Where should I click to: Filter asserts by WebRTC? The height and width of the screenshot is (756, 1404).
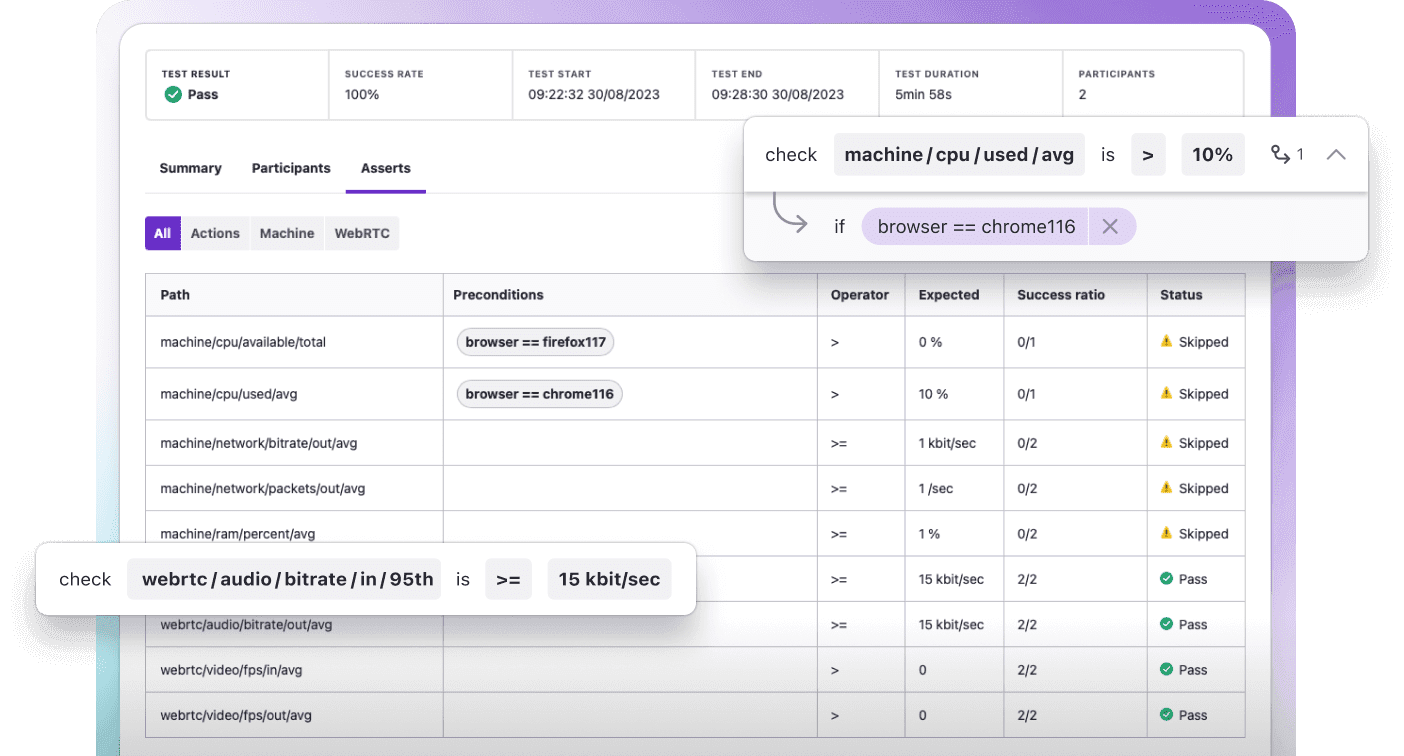click(x=362, y=233)
